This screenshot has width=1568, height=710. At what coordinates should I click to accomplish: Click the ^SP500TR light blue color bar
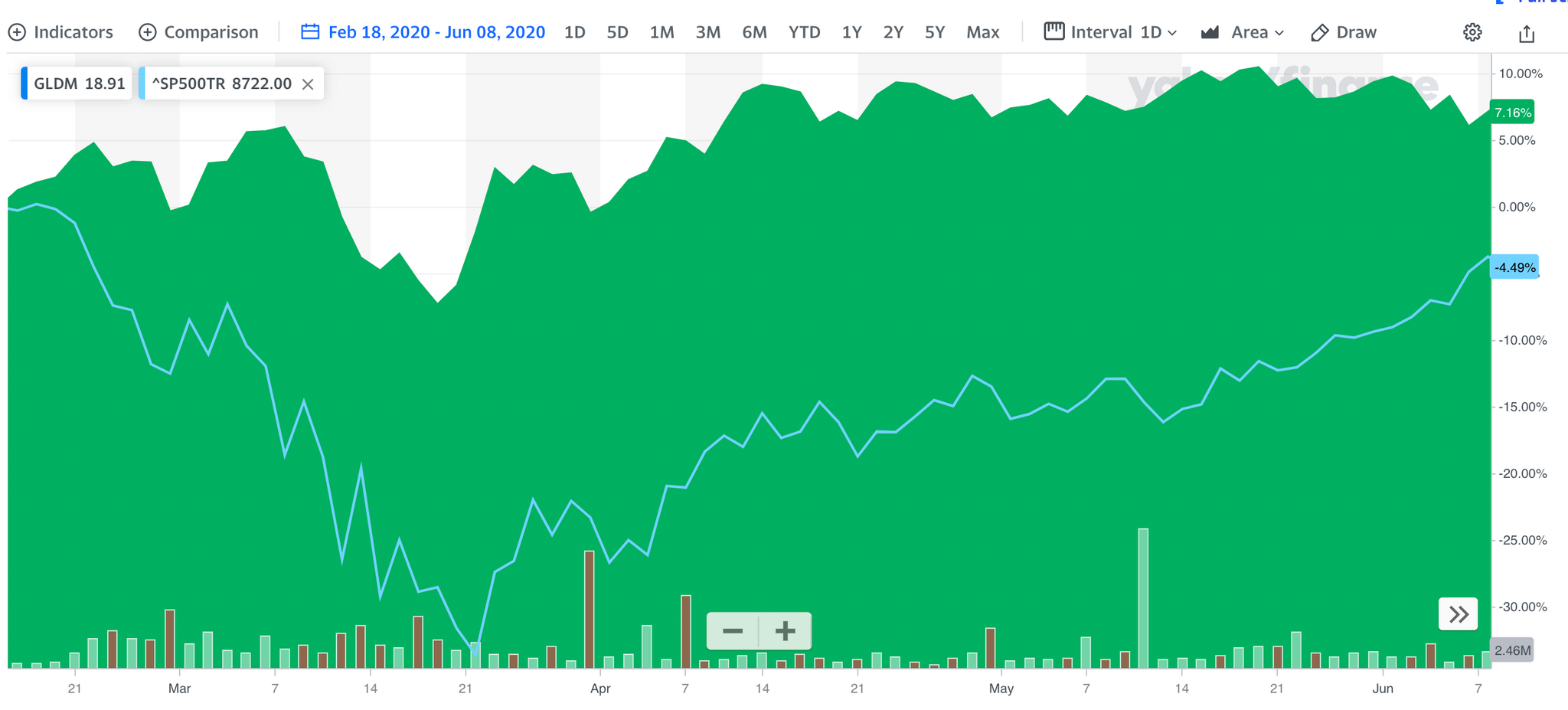click(142, 83)
